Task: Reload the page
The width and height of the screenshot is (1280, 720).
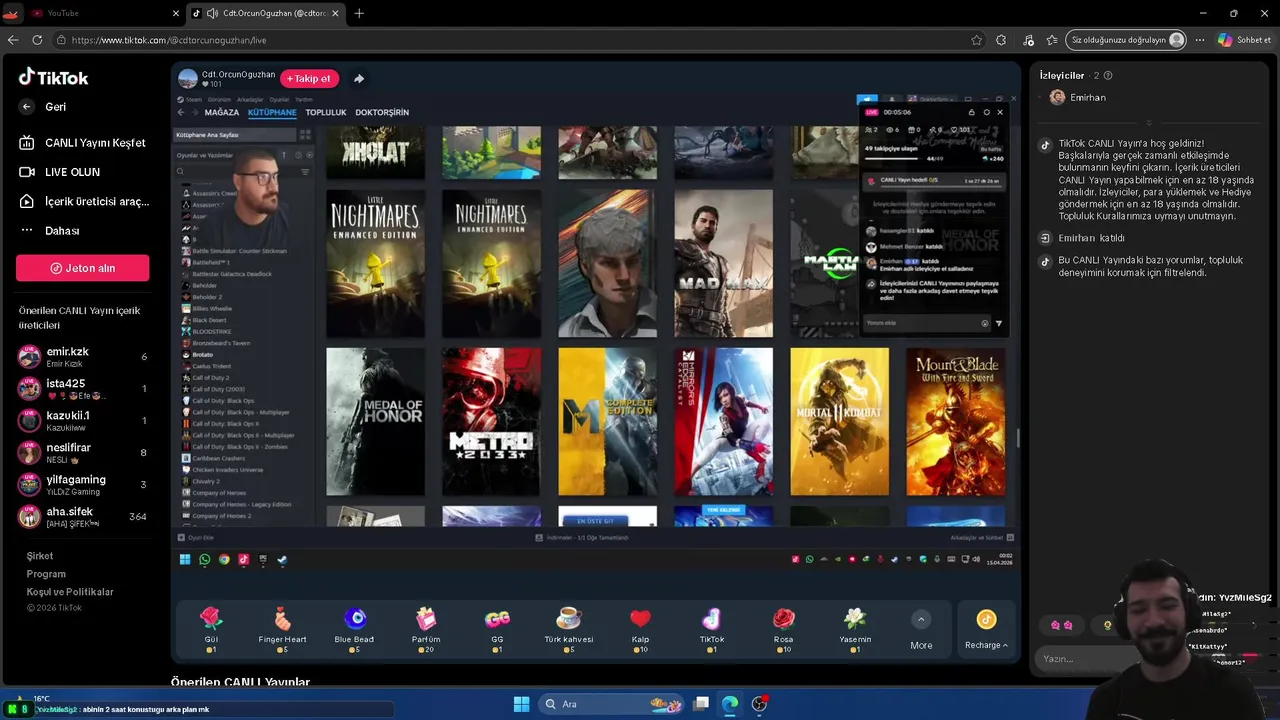Action: point(37,40)
